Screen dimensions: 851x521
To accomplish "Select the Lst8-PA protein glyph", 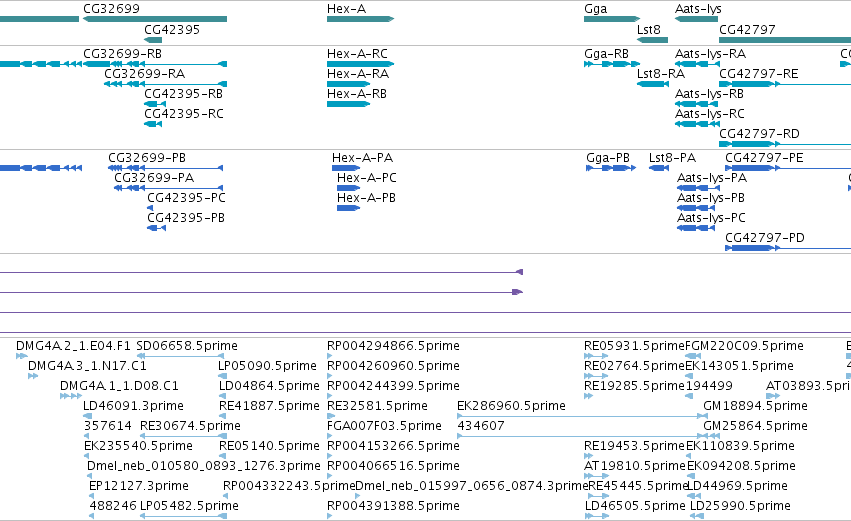I will [x=659, y=168].
